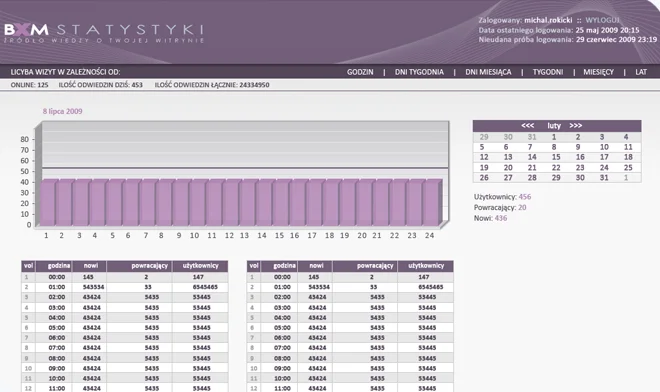This screenshot has width=660, height=392.
Task: Click ILOŚĆ ODWIEDZIN DZIŚ: 453 text
Action: click(x=101, y=85)
